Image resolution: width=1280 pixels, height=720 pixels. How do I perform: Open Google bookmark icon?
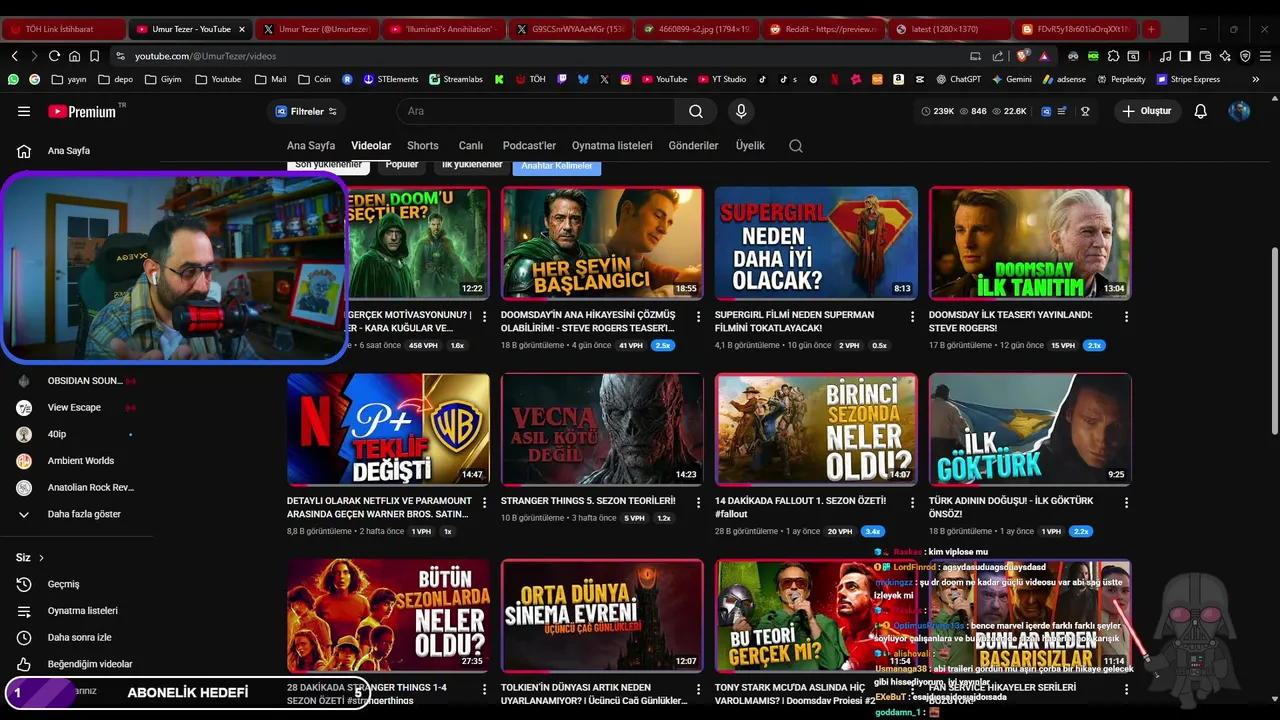click(x=35, y=79)
